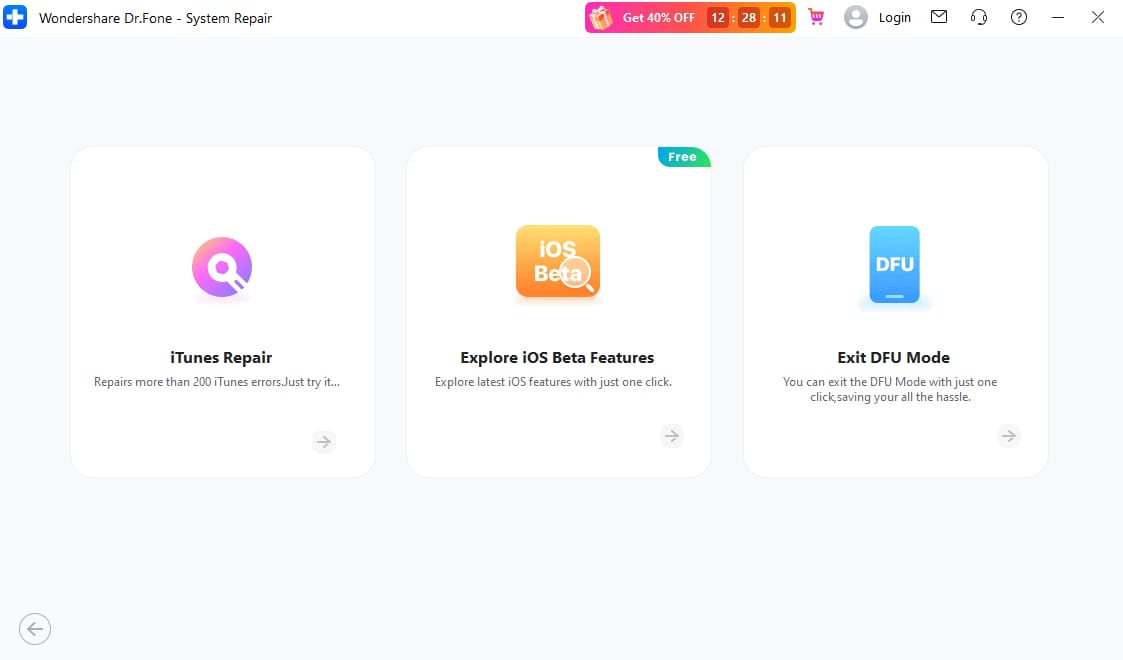Go back with the bottom-left arrow
Screen dimensions: 1123x660
click(35, 629)
